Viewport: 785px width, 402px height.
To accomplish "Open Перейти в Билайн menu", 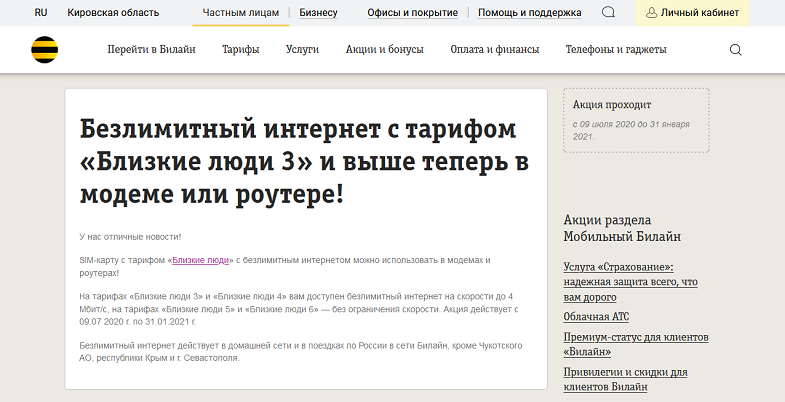I will pos(151,50).
